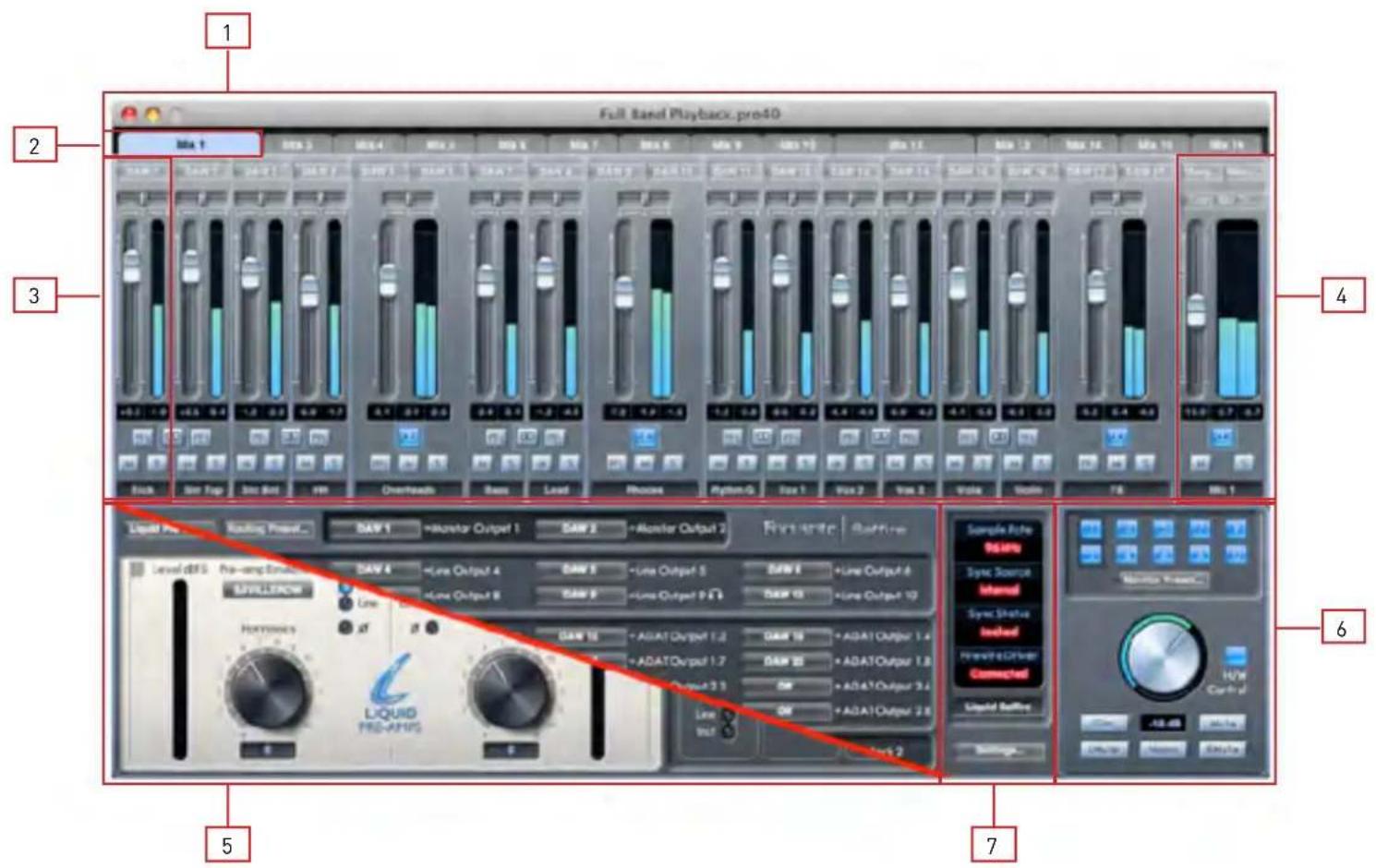Toggle stereo link between Bass and Lead
The image size is (1376, 868).
tap(526, 436)
